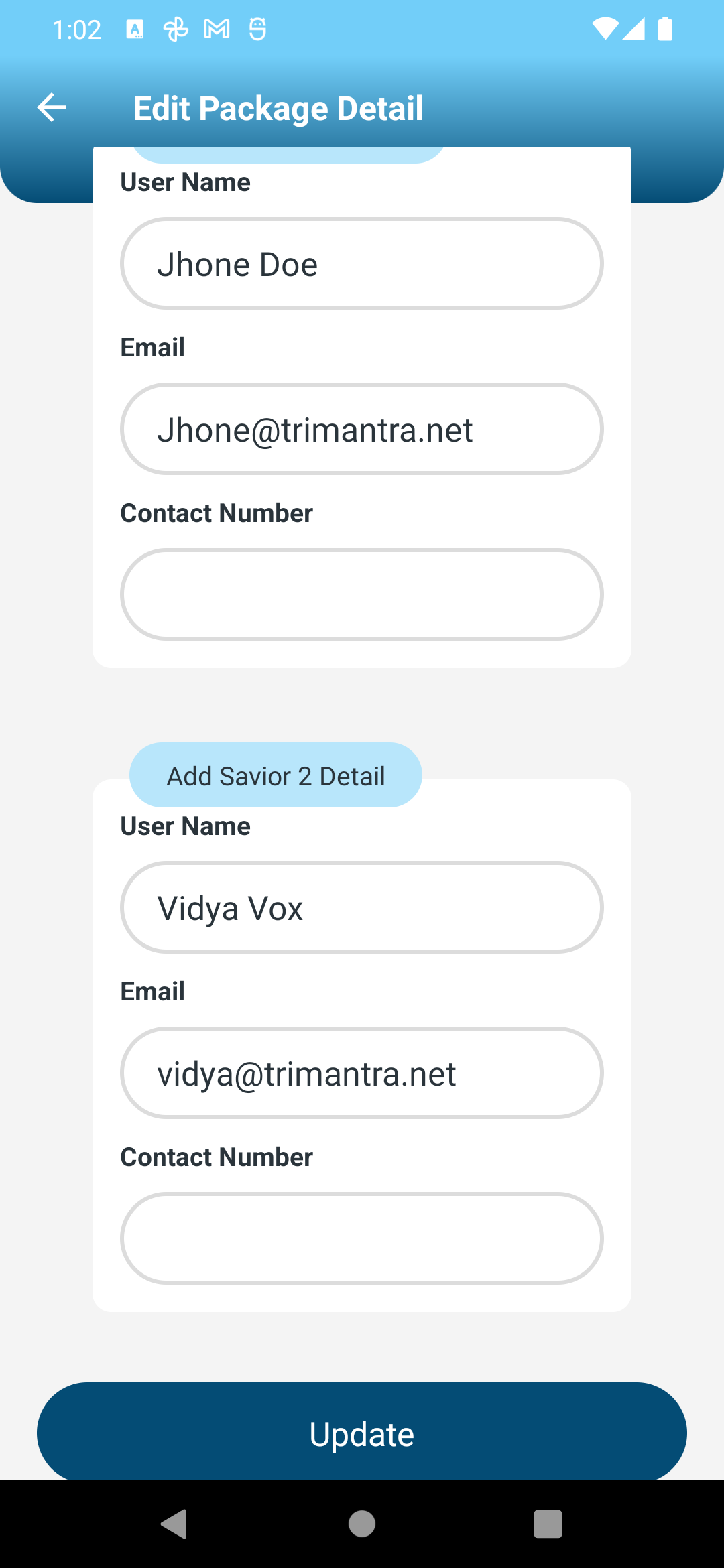This screenshot has height=1568, width=724.
Task: Edit the Jhone Doe user name field
Action: [x=362, y=263]
